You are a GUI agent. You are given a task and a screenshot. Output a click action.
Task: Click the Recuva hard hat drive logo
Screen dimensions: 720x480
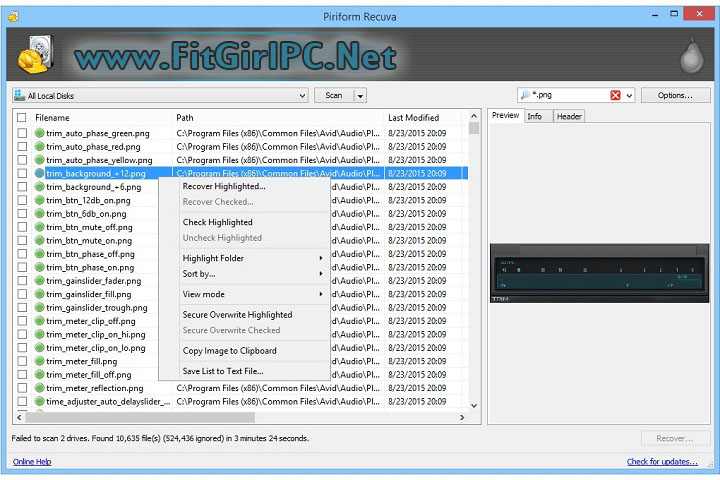coord(36,57)
